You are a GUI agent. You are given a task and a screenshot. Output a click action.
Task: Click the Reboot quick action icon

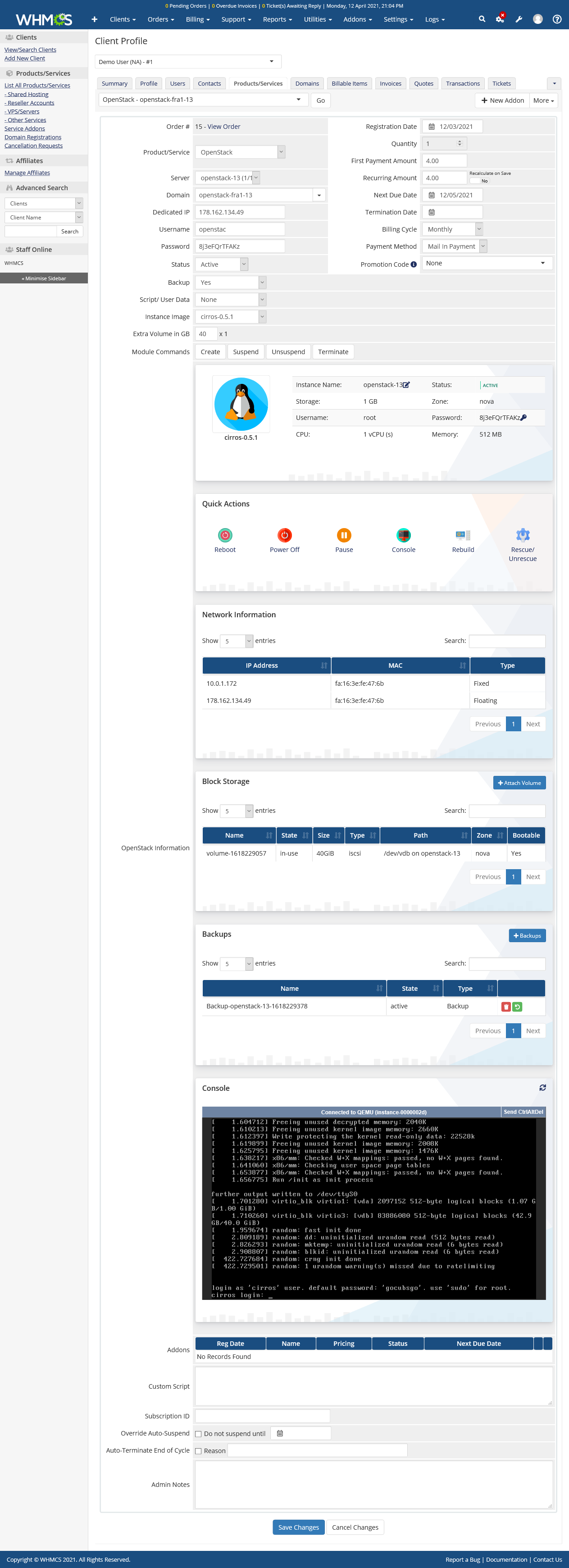click(224, 535)
